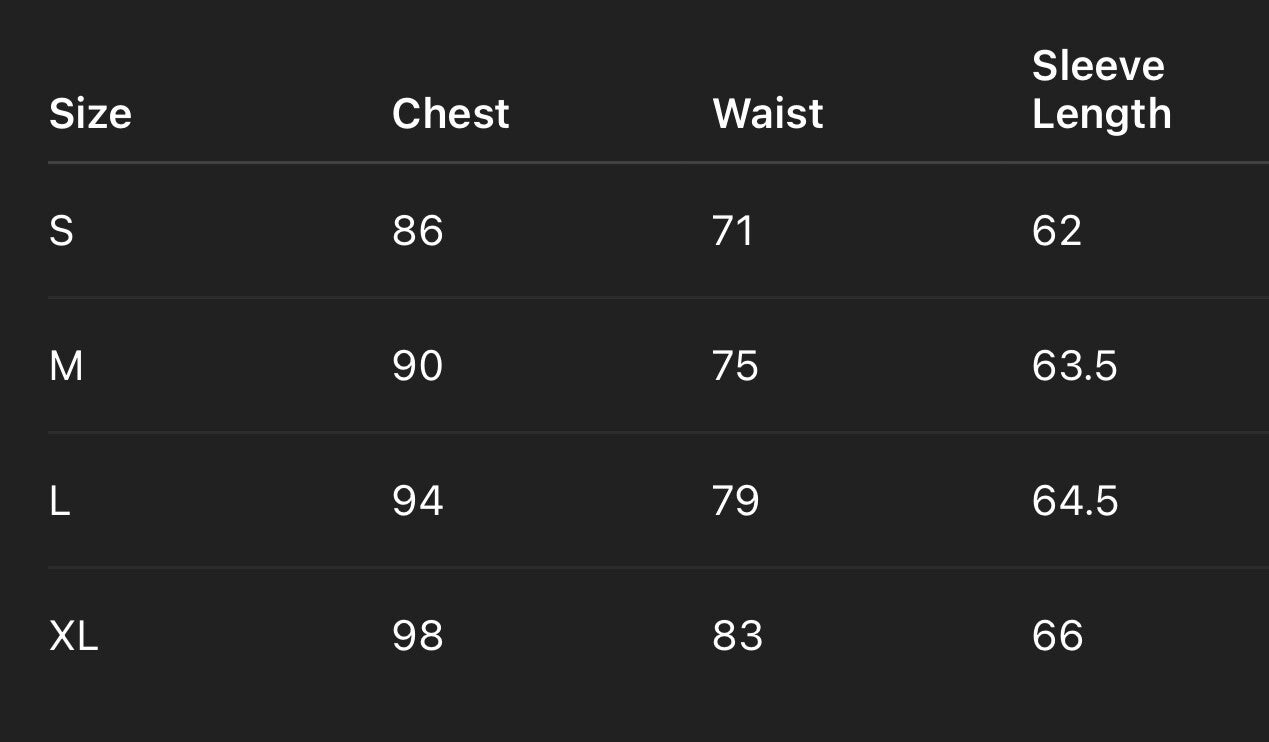Click sleeve length value 64.5
The height and width of the screenshot is (742, 1269).
[x=1075, y=501]
